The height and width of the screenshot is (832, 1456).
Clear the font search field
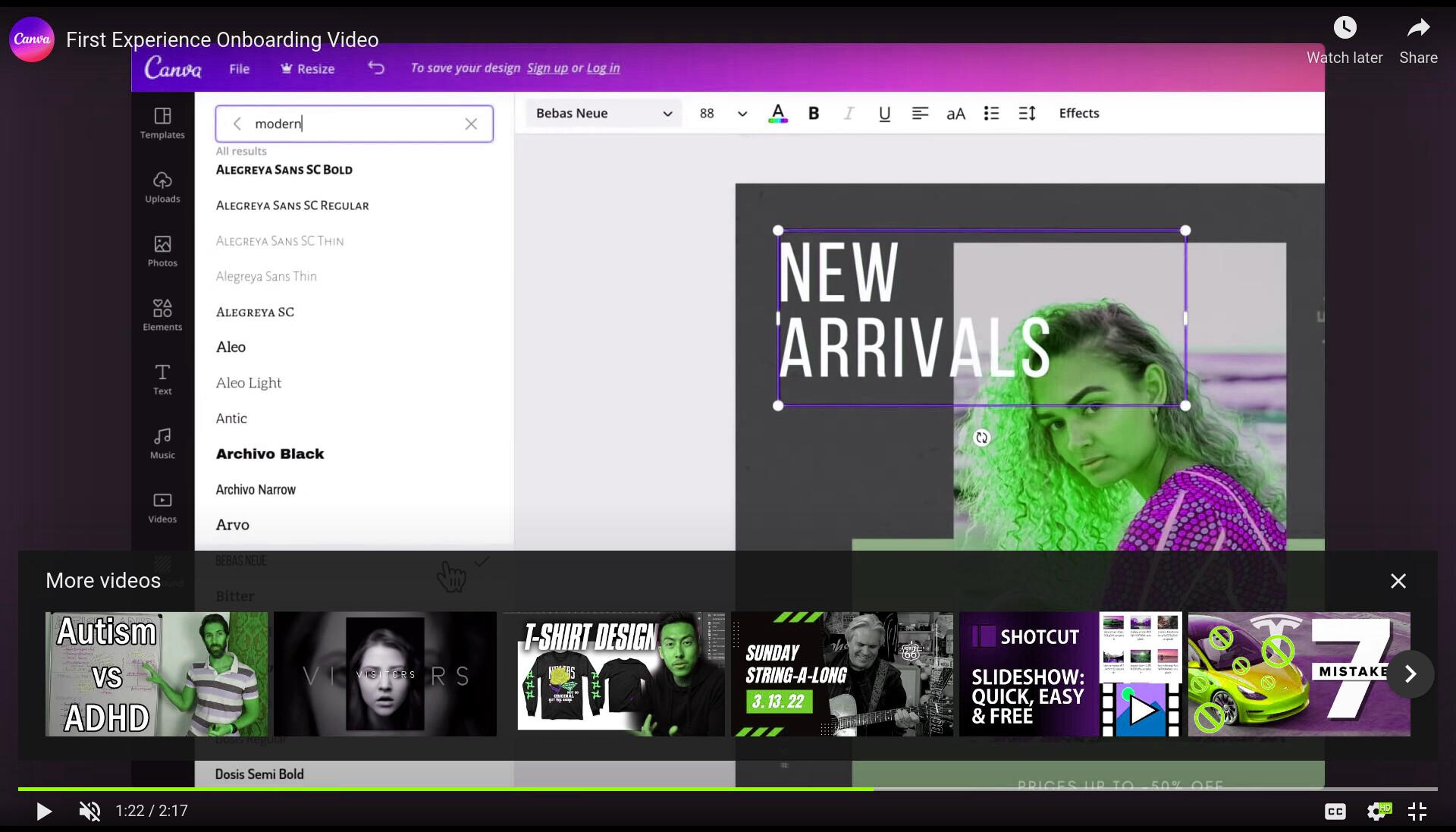[x=471, y=124]
